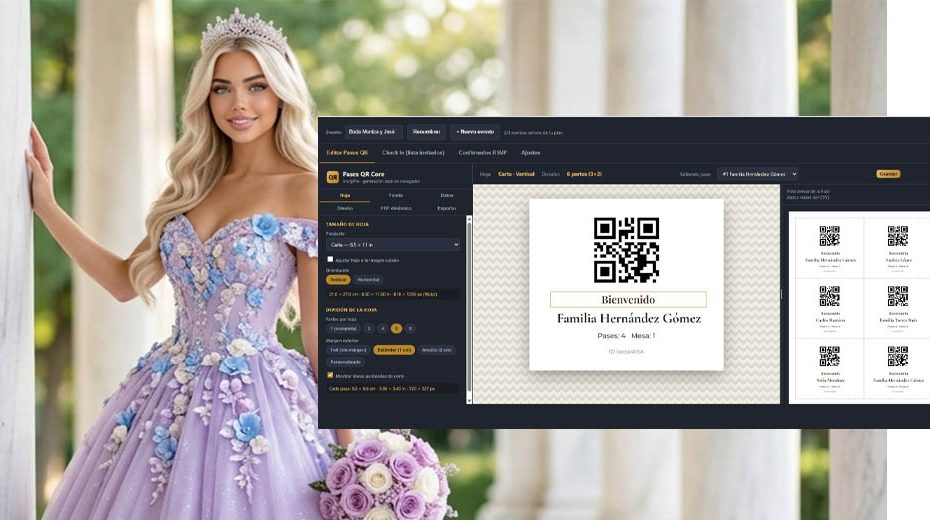Select the Diseño sub-tab
Image resolution: width=930 pixels, height=520 pixels.
[345, 208]
